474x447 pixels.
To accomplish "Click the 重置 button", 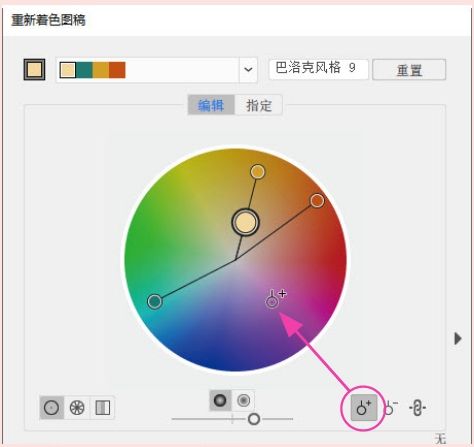I will pos(409,70).
